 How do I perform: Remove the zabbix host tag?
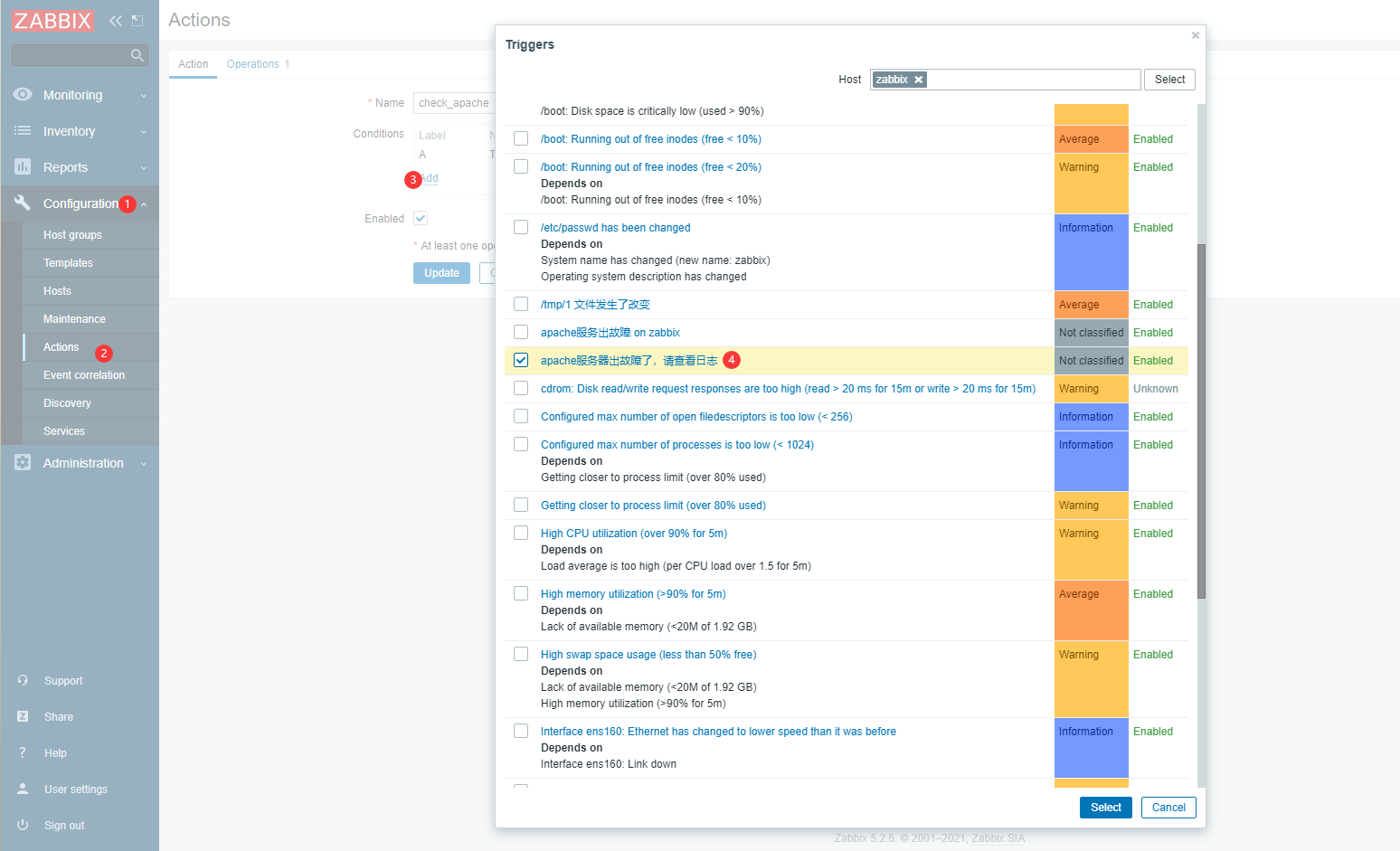919,80
